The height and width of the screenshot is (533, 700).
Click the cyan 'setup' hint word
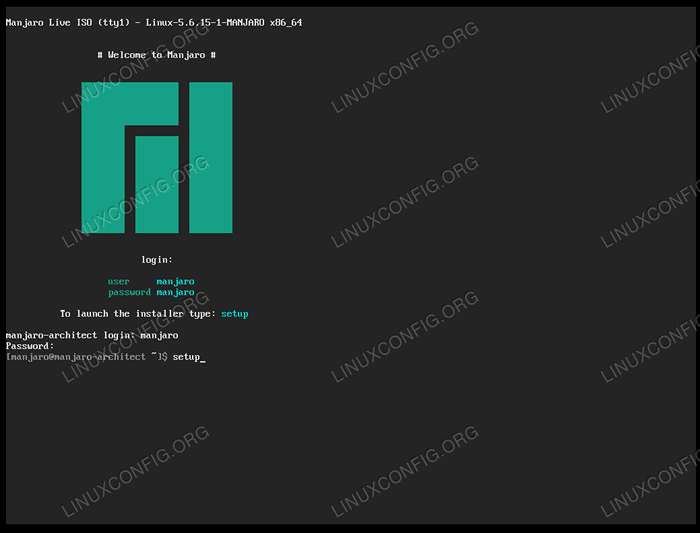[x=235, y=314]
